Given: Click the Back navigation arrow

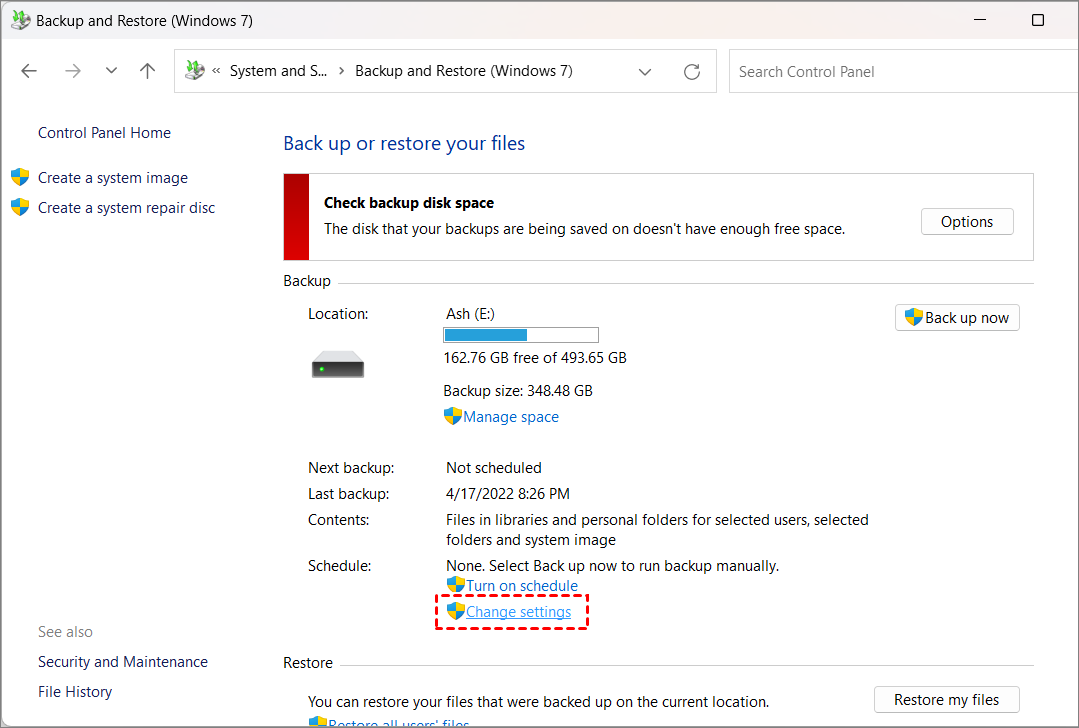Looking at the screenshot, I should coord(29,71).
